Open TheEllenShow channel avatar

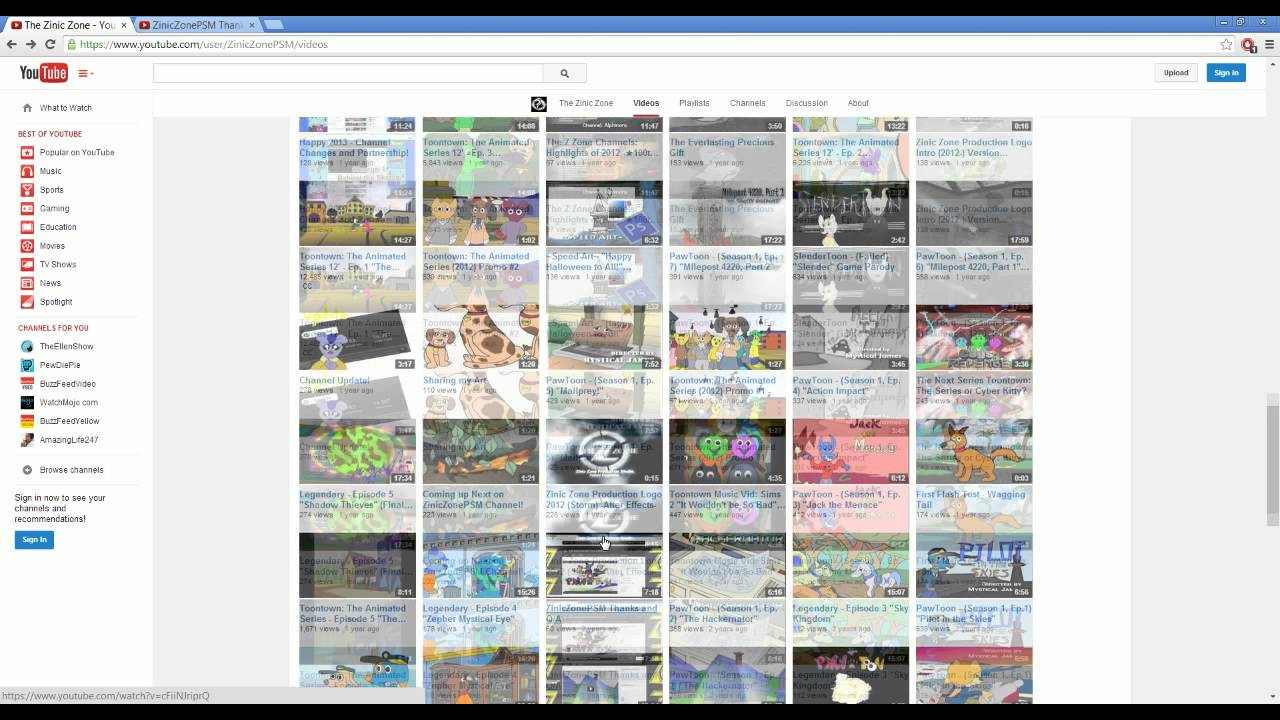pos(27,347)
